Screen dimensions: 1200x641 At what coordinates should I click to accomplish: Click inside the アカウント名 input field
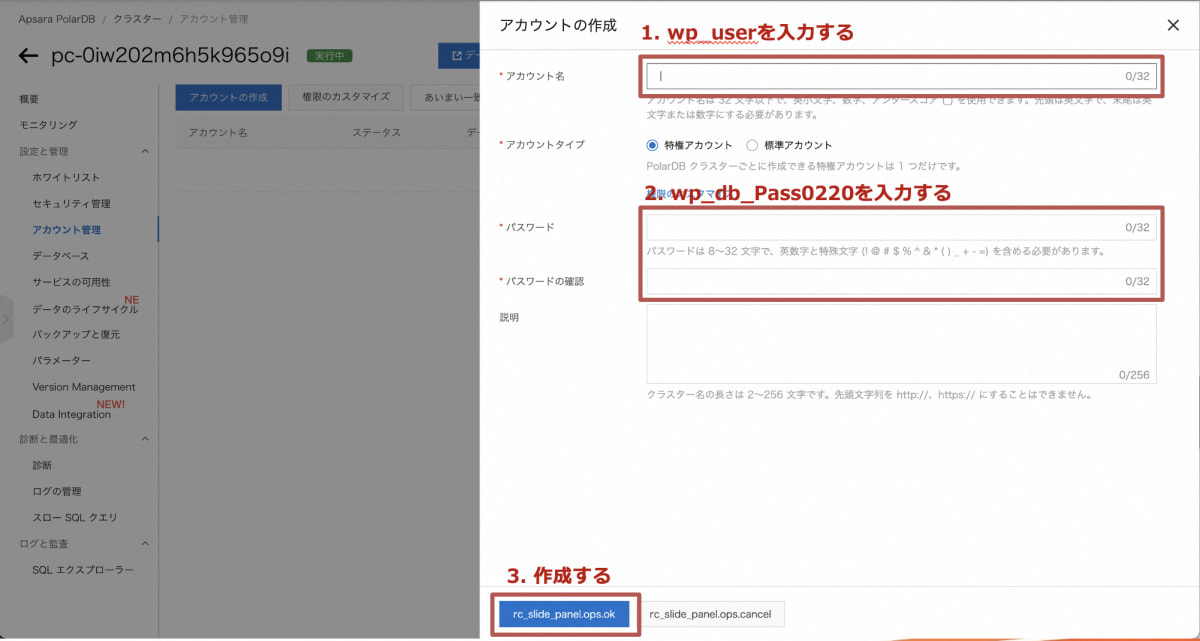[x=900, y=76]
